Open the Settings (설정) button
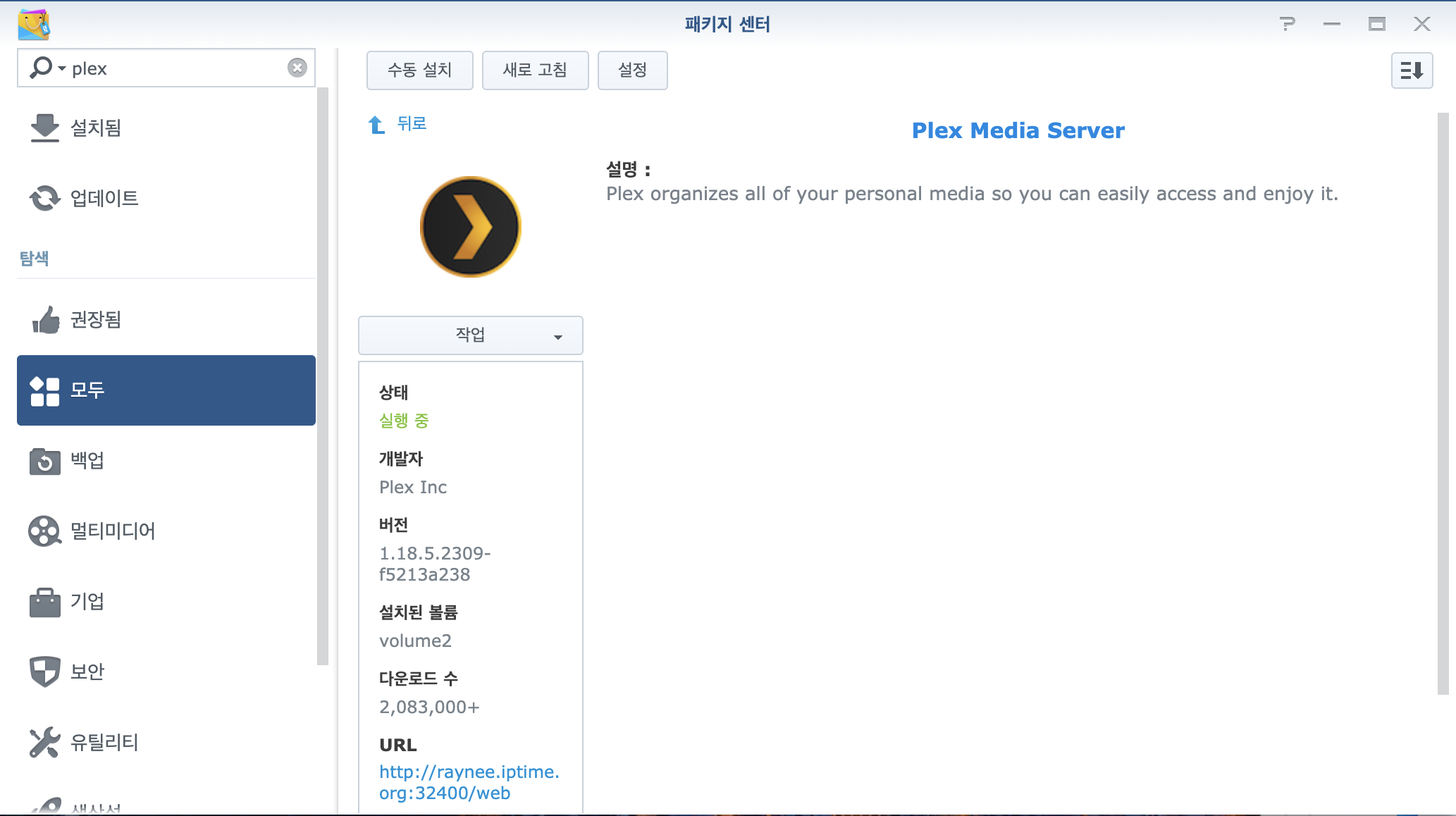 (632, 70)
